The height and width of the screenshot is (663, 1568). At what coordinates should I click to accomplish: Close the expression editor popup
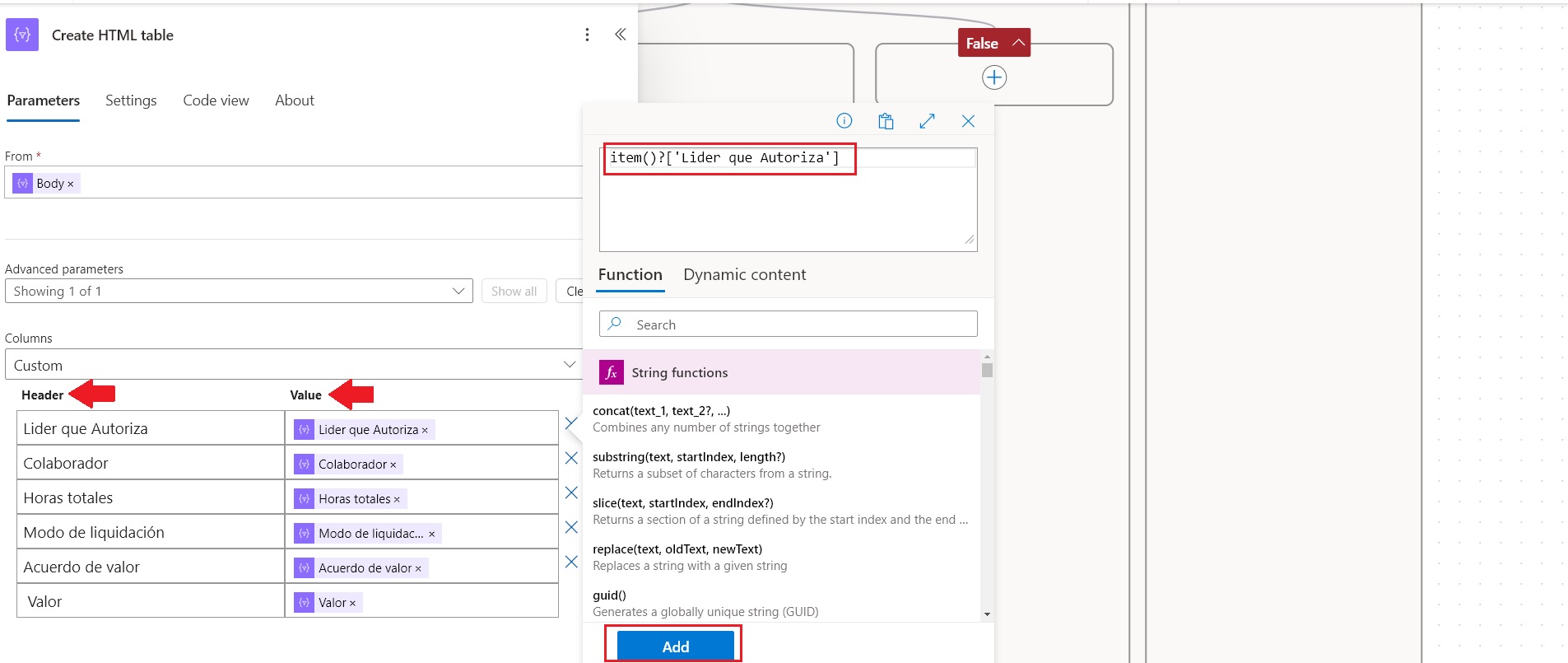click(968, 121)
